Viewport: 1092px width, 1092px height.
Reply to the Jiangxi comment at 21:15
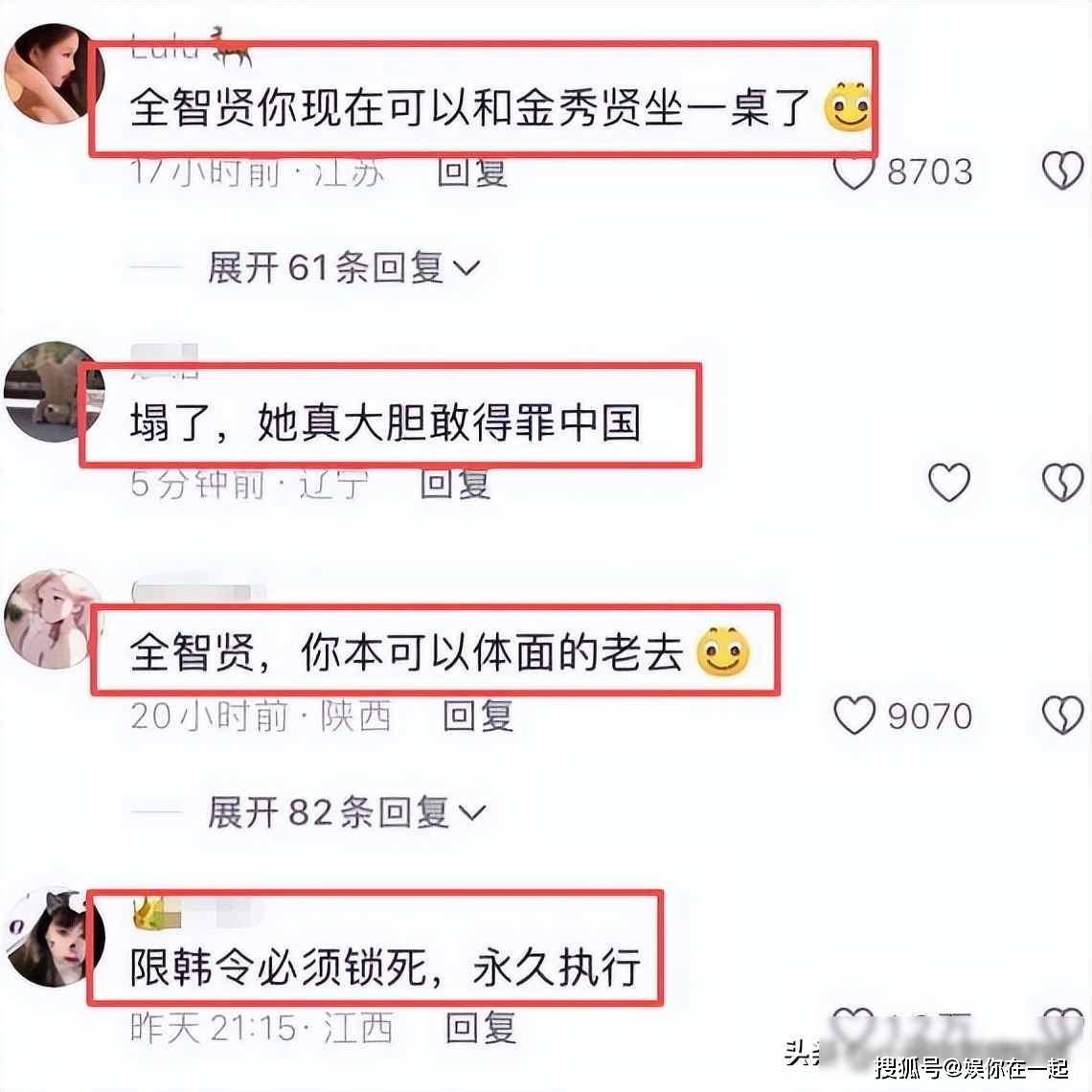pyautogui.click(x=481, y=1028)
